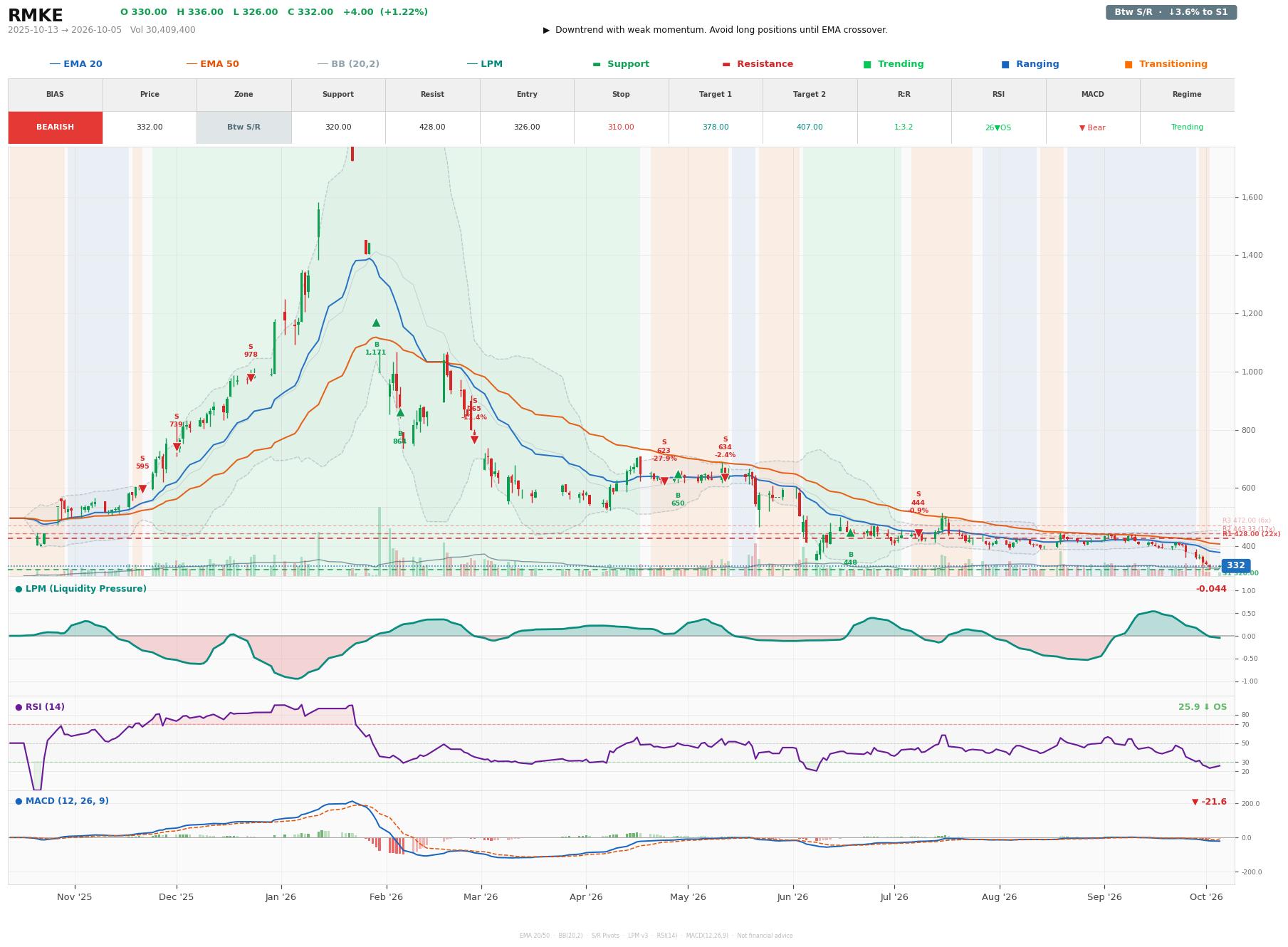Screen dimensions: 1288x947
Task: Click the sell arrow below S 739
Action: click(x=177, y=447)
